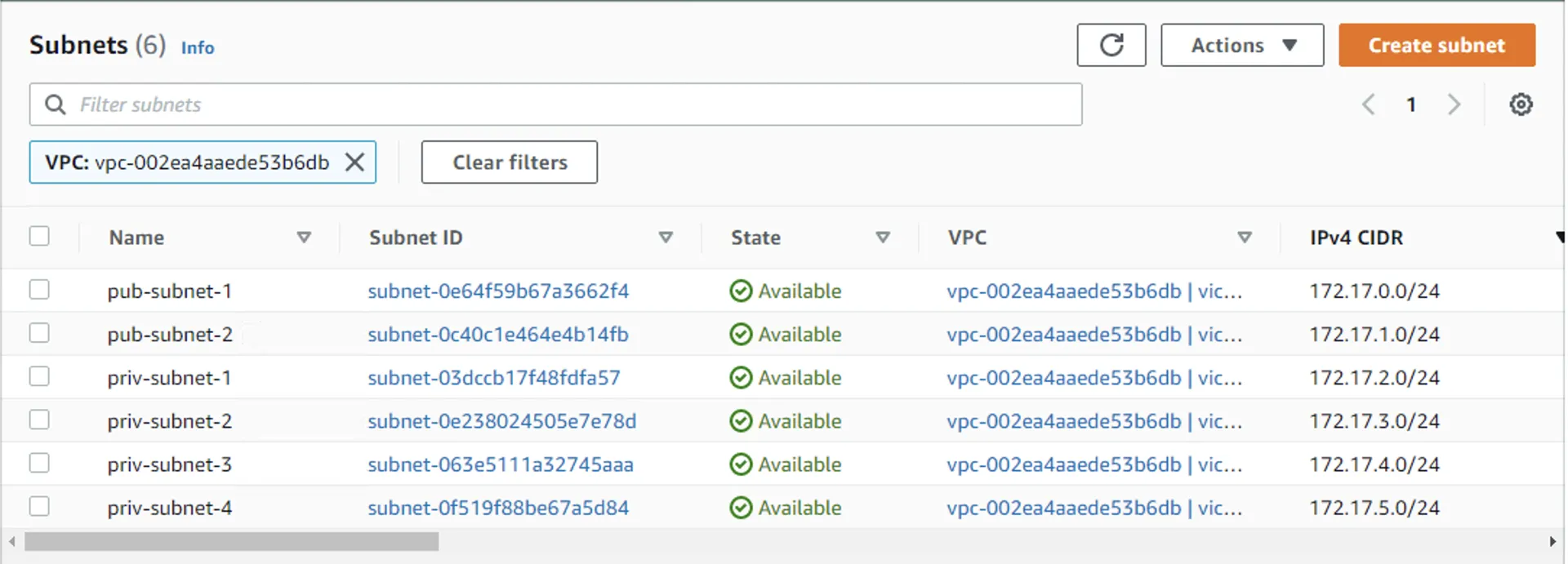Go to next page with right chevron
This screenshot has width=1568, height=564.
1454,104
